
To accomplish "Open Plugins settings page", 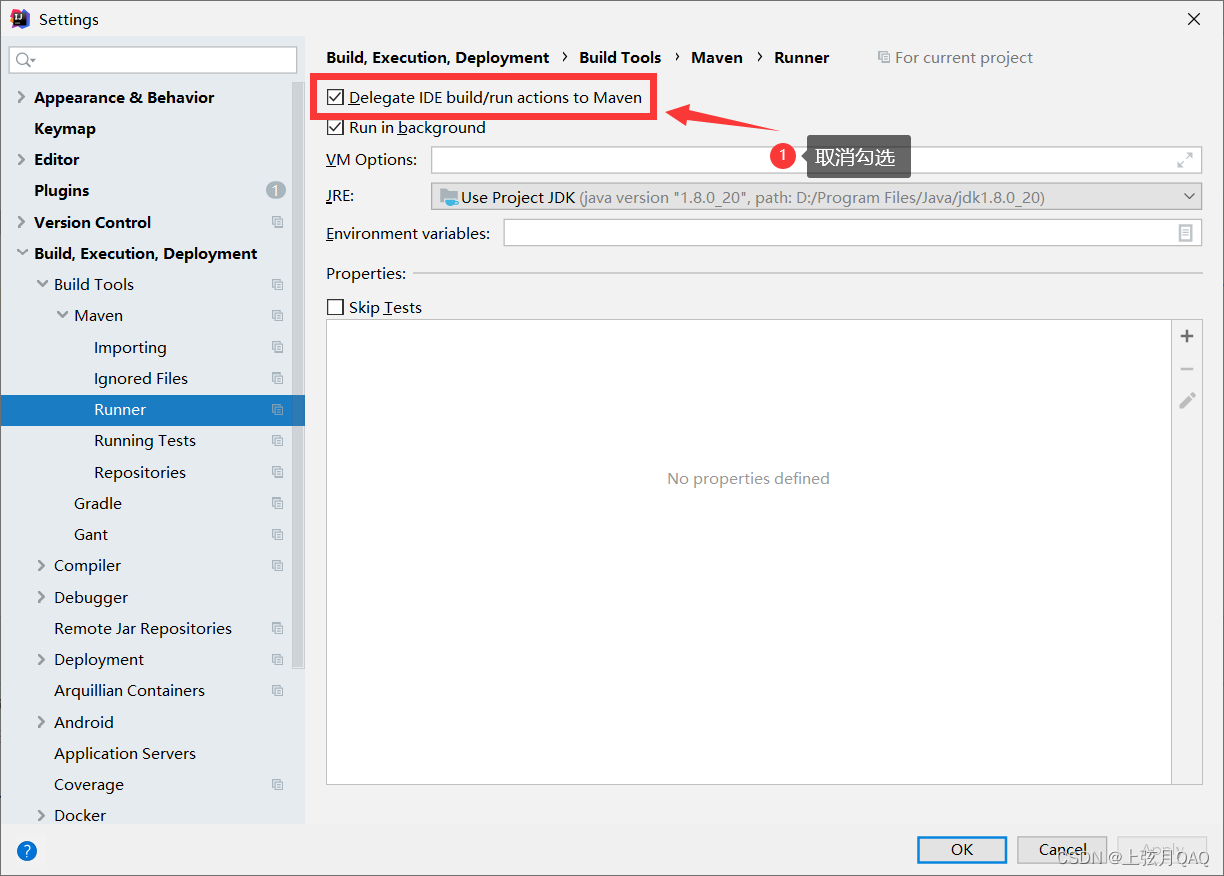I will [x=62, y=190].
